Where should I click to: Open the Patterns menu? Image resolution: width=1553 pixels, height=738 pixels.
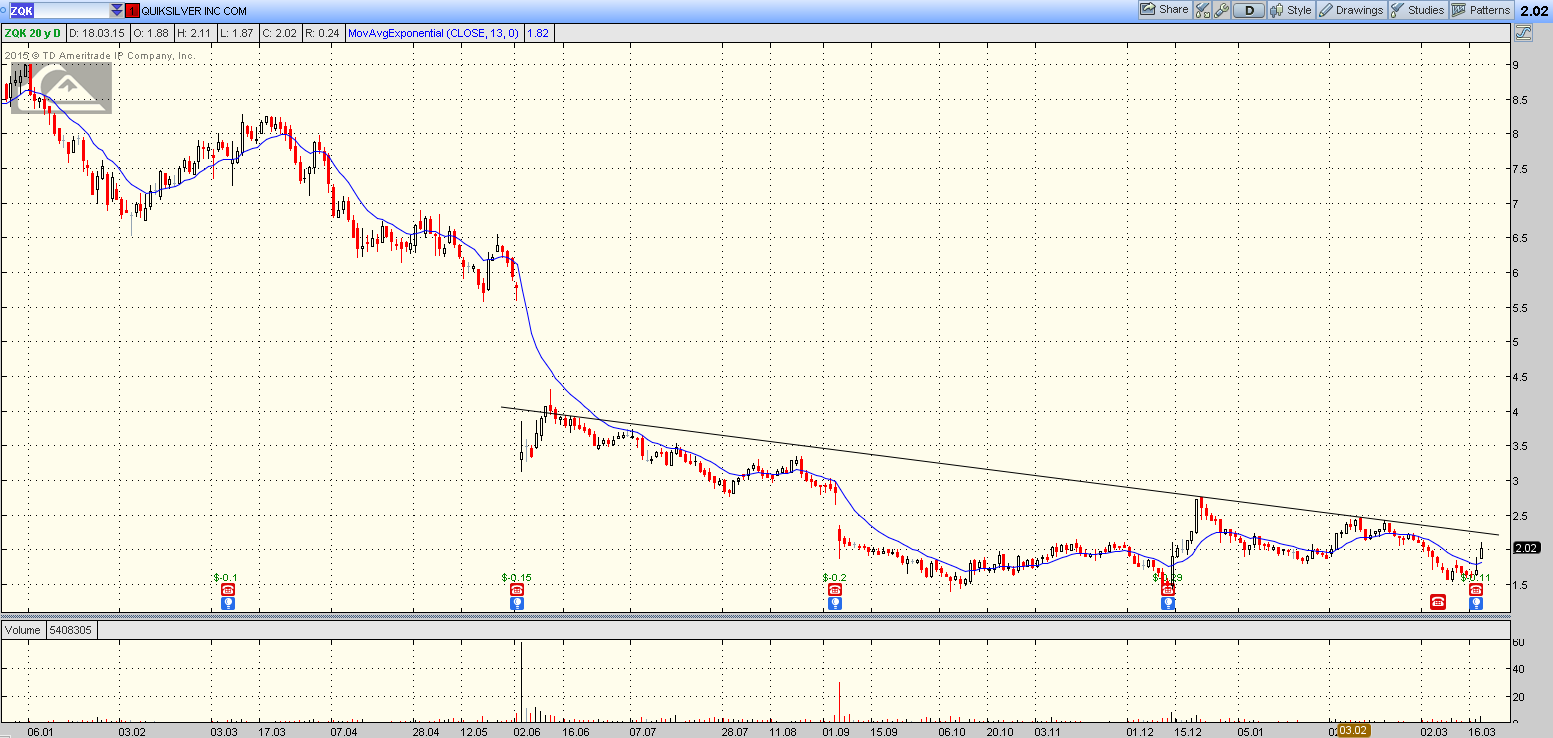[x=1481, y=10]
